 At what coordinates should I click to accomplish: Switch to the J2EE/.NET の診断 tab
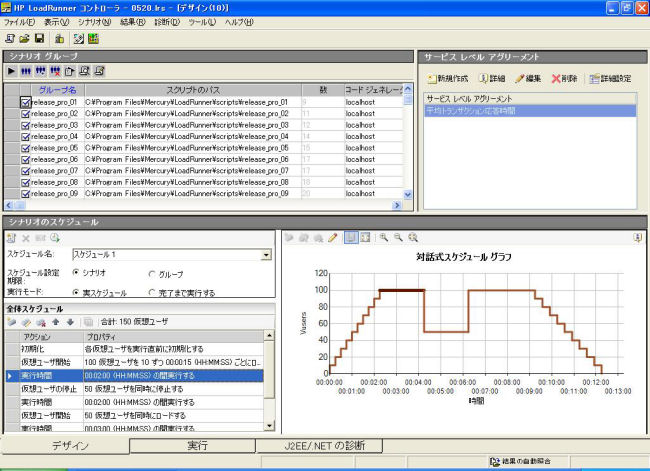[319, 446]
